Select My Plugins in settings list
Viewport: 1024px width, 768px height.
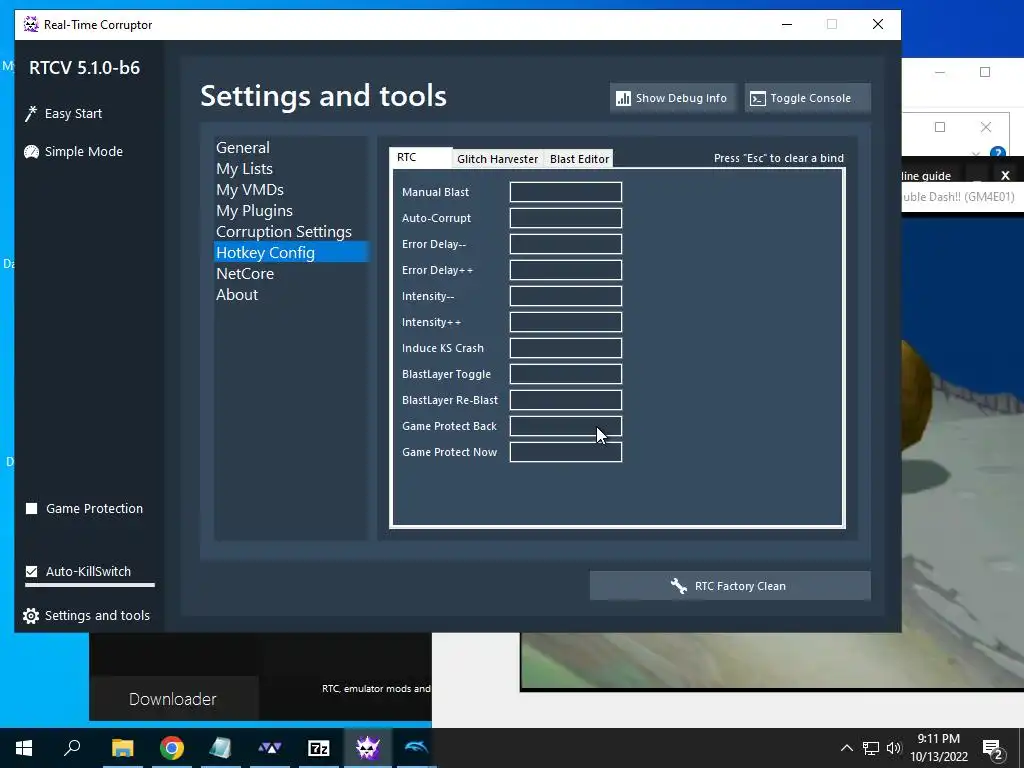tap(291, 210)
